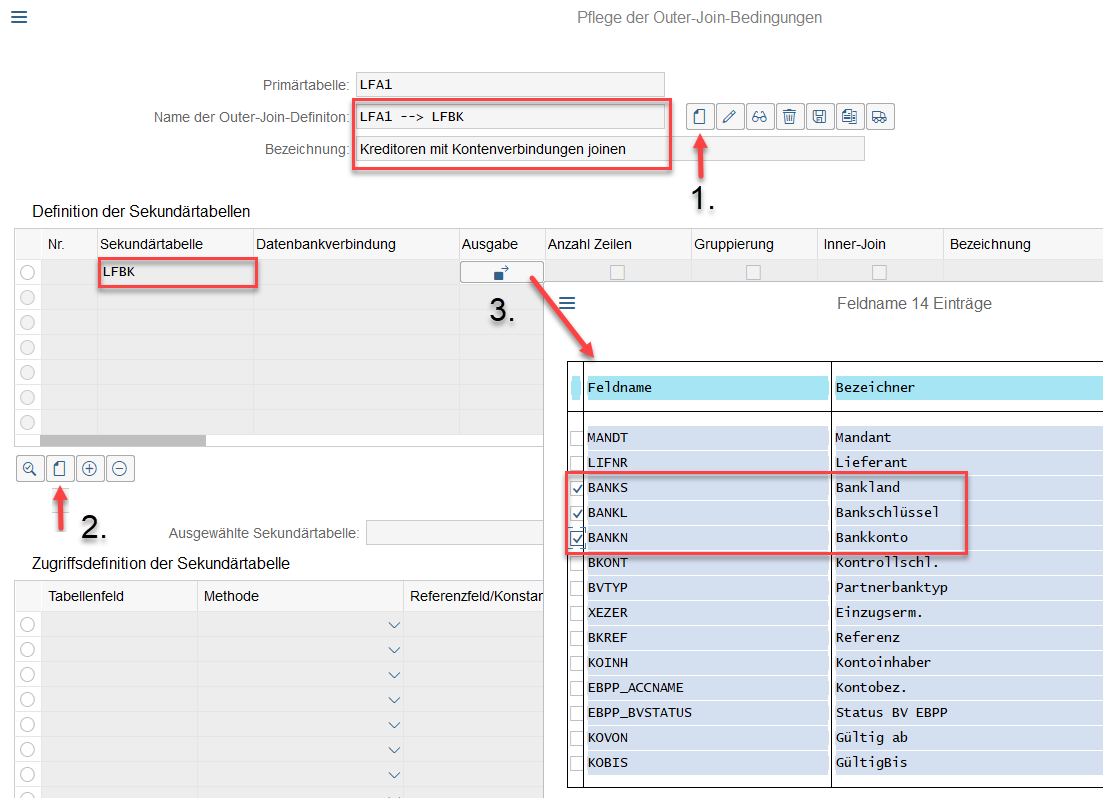Enable the KOINH field checkbox
This screenshot has height=798, width=1103.
576,663
